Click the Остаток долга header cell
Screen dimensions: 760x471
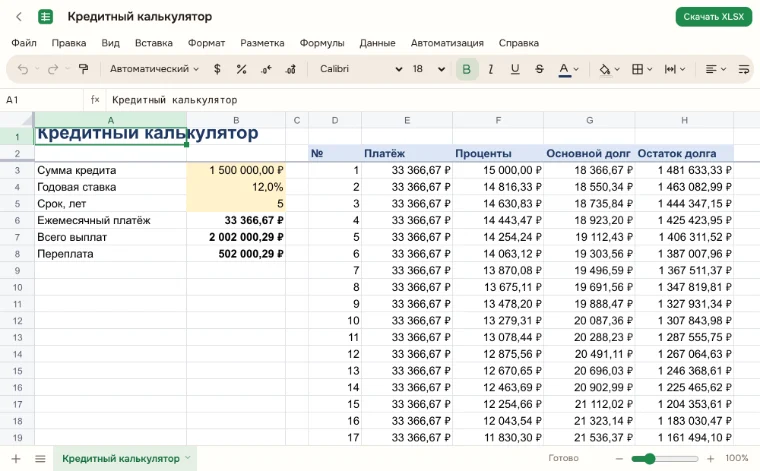coord(684,154)
